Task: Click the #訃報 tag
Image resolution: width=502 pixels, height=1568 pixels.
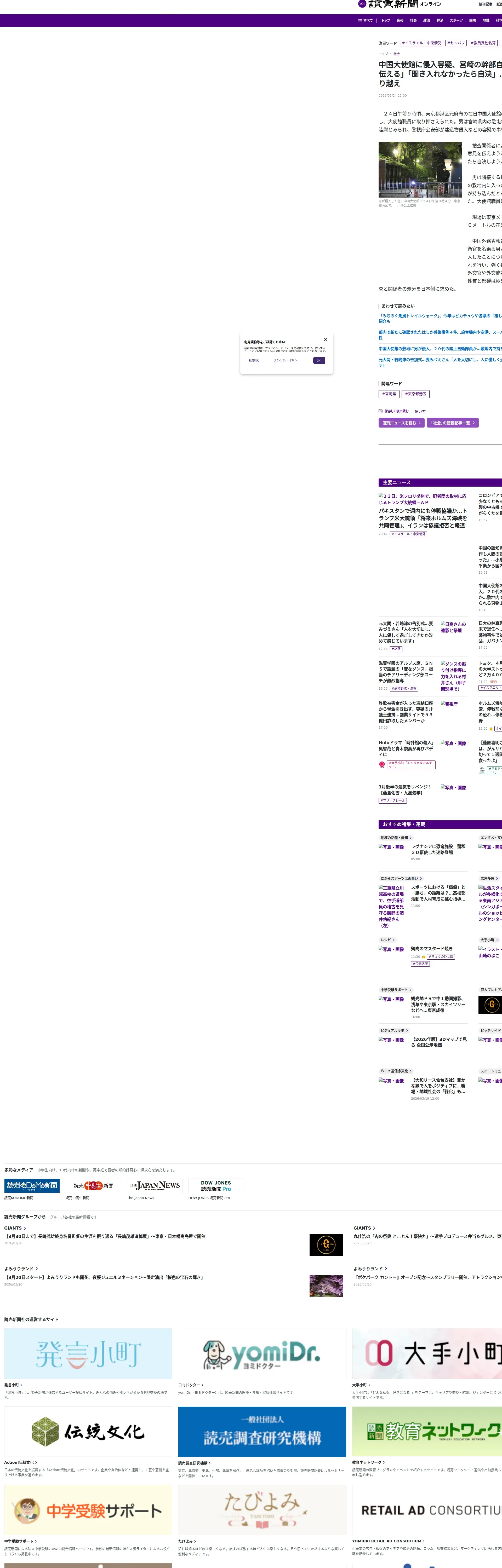Action: tap(396, 649)
